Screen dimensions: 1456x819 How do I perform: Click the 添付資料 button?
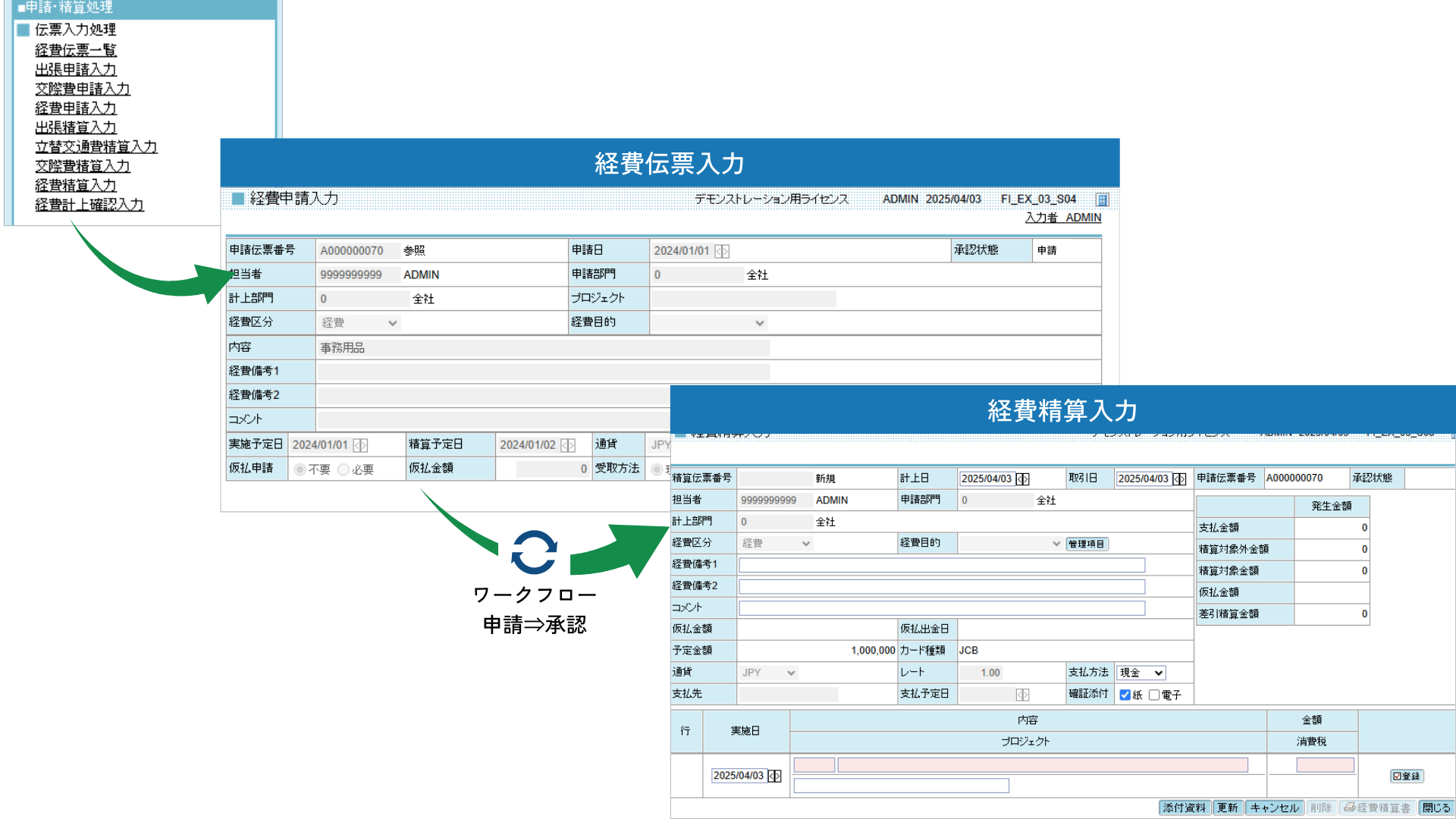point(1184,808)
